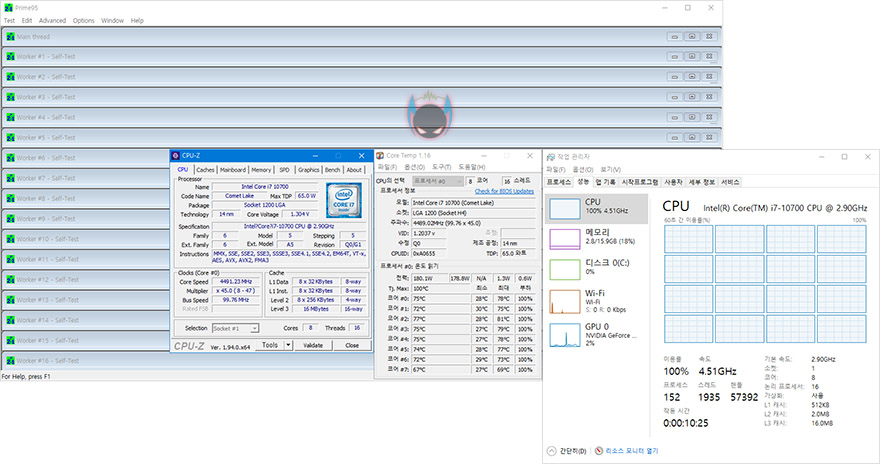Click the 간단히(D) label in Task Manager
This screenshot has width=880, height=464.
coord(573,451)
